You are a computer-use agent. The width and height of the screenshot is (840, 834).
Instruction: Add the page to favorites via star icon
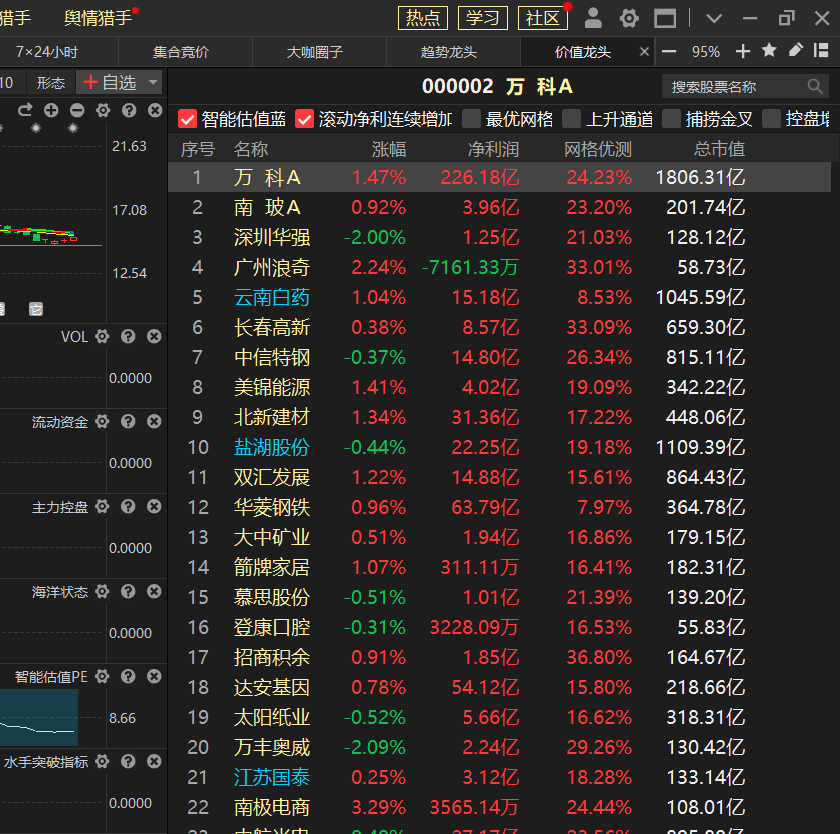[x=769, y=51]
